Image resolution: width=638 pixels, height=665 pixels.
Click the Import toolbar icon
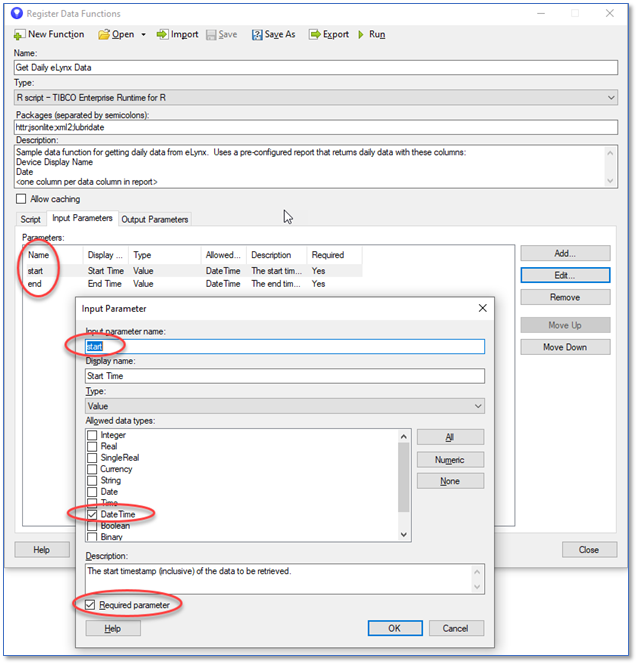point(162,34)
